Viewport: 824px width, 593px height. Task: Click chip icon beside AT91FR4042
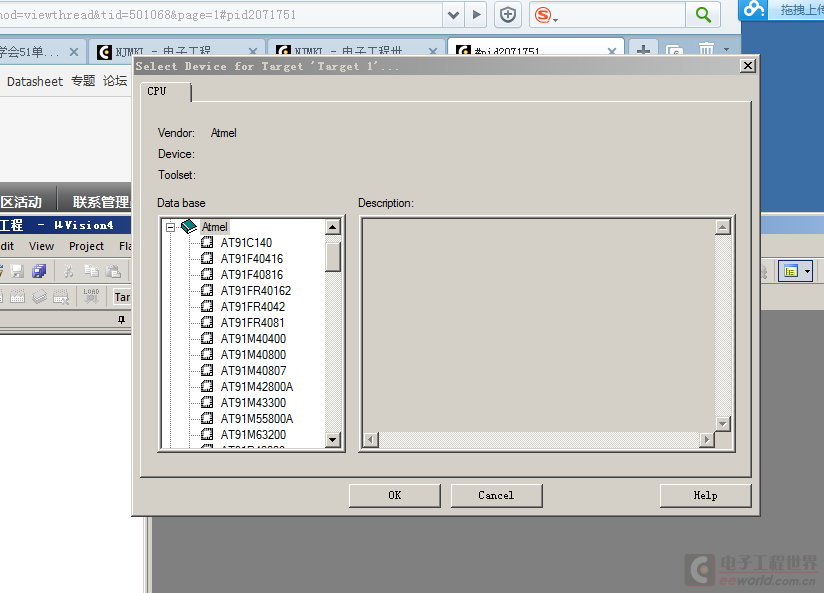click(x=207, y=306)
